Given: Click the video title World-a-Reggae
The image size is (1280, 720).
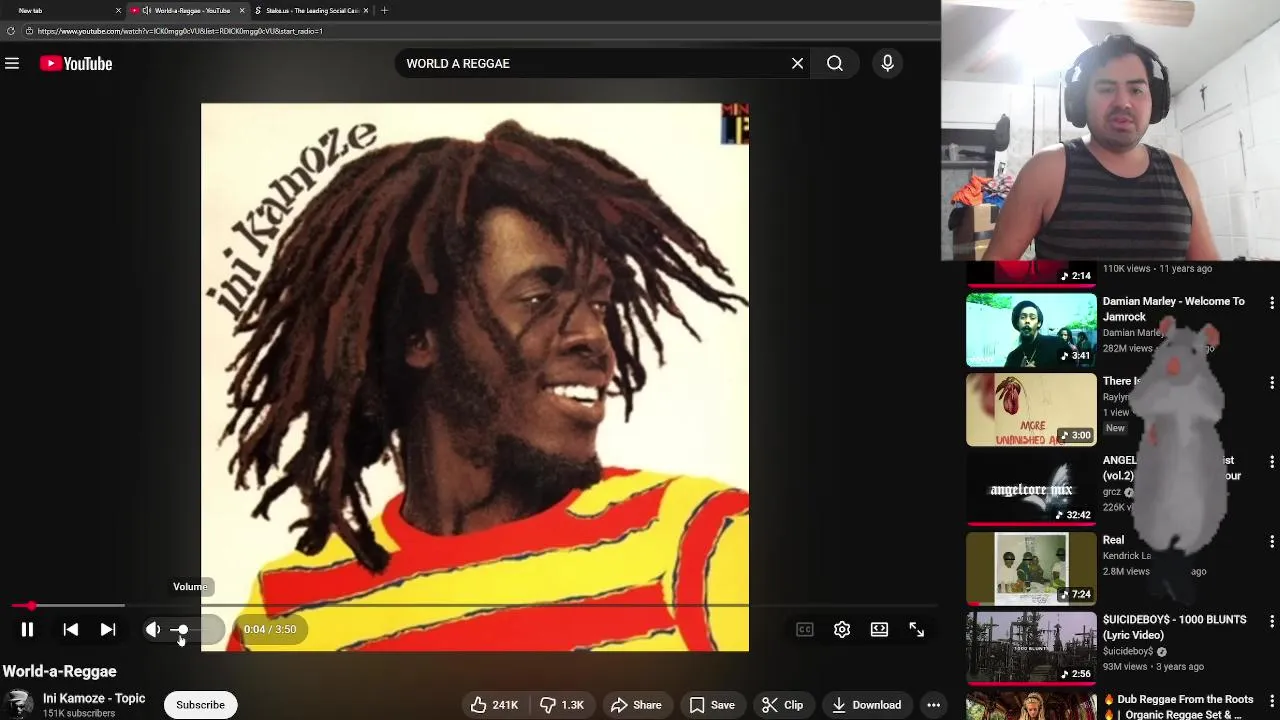Looking at the screenshot, I should point(59,671).
